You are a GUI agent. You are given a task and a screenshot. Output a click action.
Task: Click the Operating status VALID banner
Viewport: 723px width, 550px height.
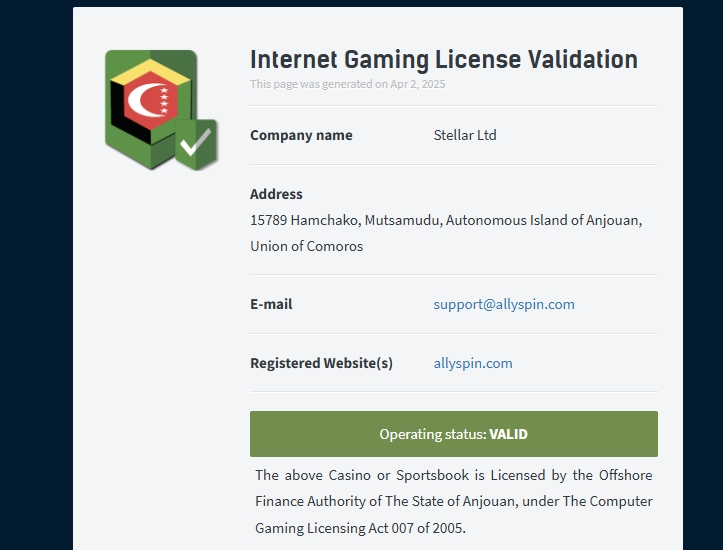click(x=454, y=434)
